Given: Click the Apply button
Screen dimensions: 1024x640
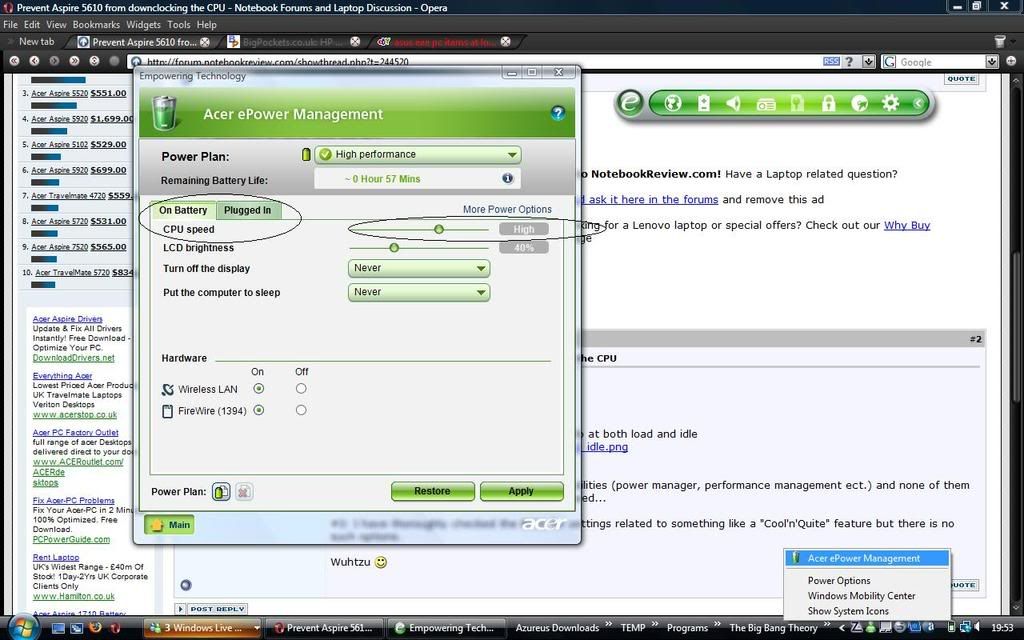Looking at the screenshot, I should tap(521, 491).
